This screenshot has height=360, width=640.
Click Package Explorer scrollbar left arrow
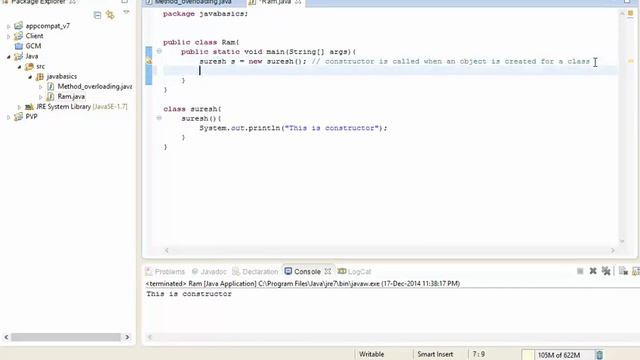[x=6, y=337]
